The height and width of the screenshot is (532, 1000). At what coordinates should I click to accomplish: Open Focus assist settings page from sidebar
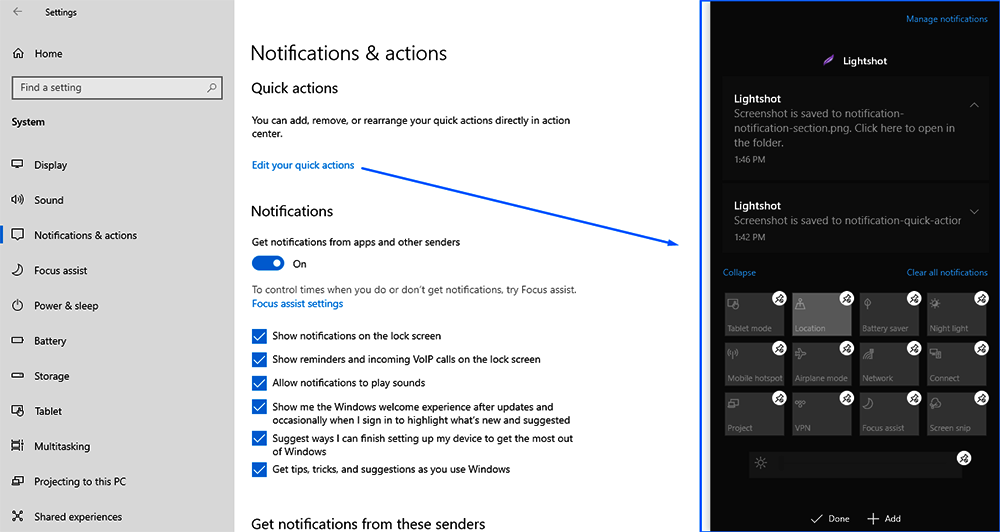tap(49, 270)
